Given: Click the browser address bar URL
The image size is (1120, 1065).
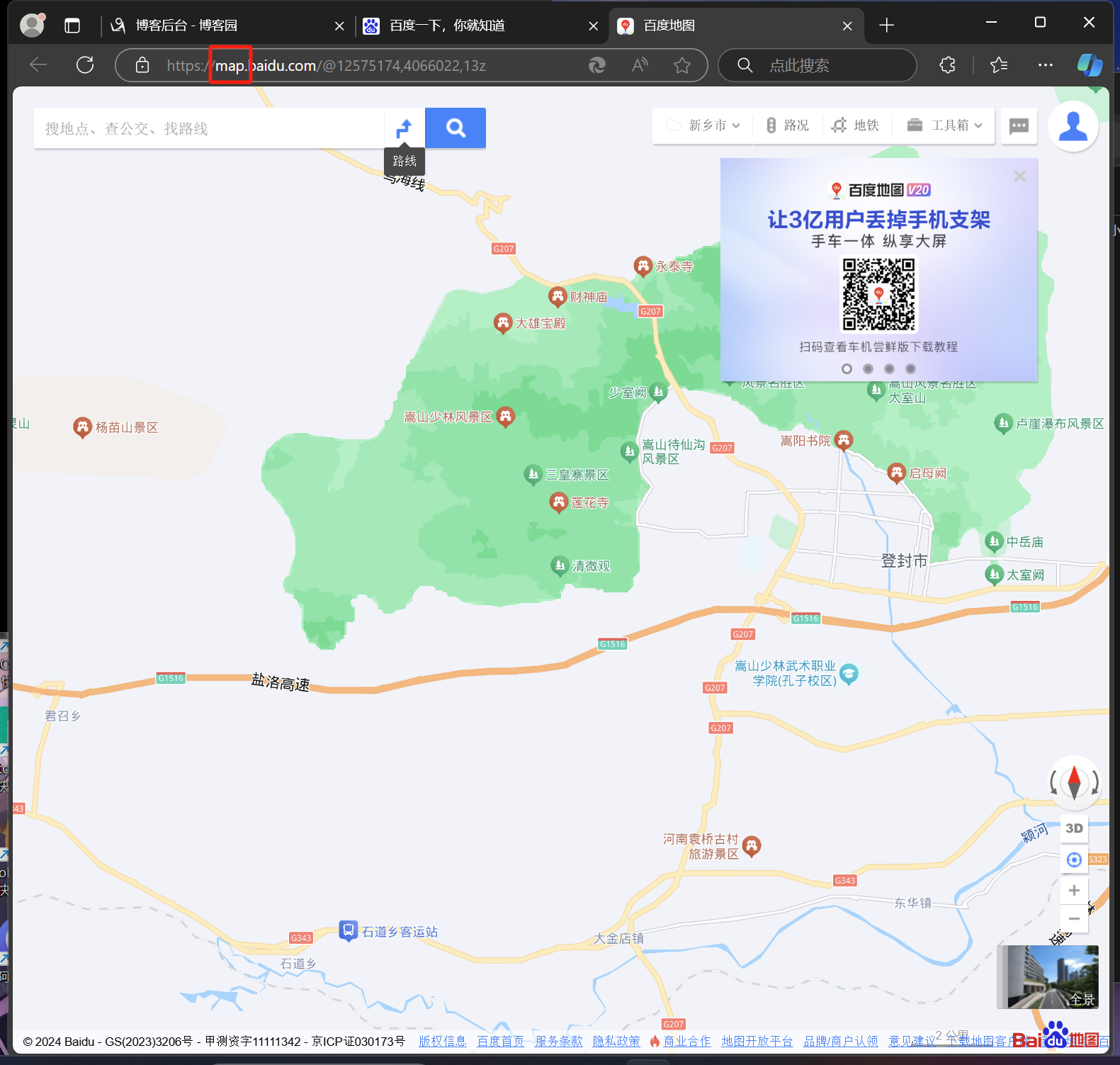Looking at the screenshot, I should click(327, 66).
